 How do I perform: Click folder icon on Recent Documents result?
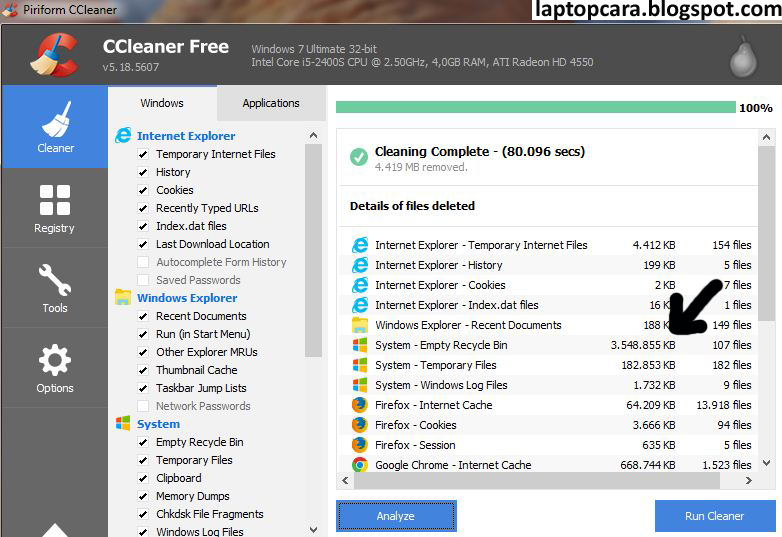pos(360,325)
